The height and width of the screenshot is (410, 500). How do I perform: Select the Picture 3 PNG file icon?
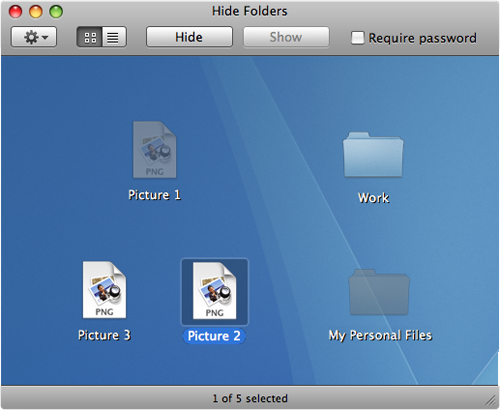[x=105, y=290]
